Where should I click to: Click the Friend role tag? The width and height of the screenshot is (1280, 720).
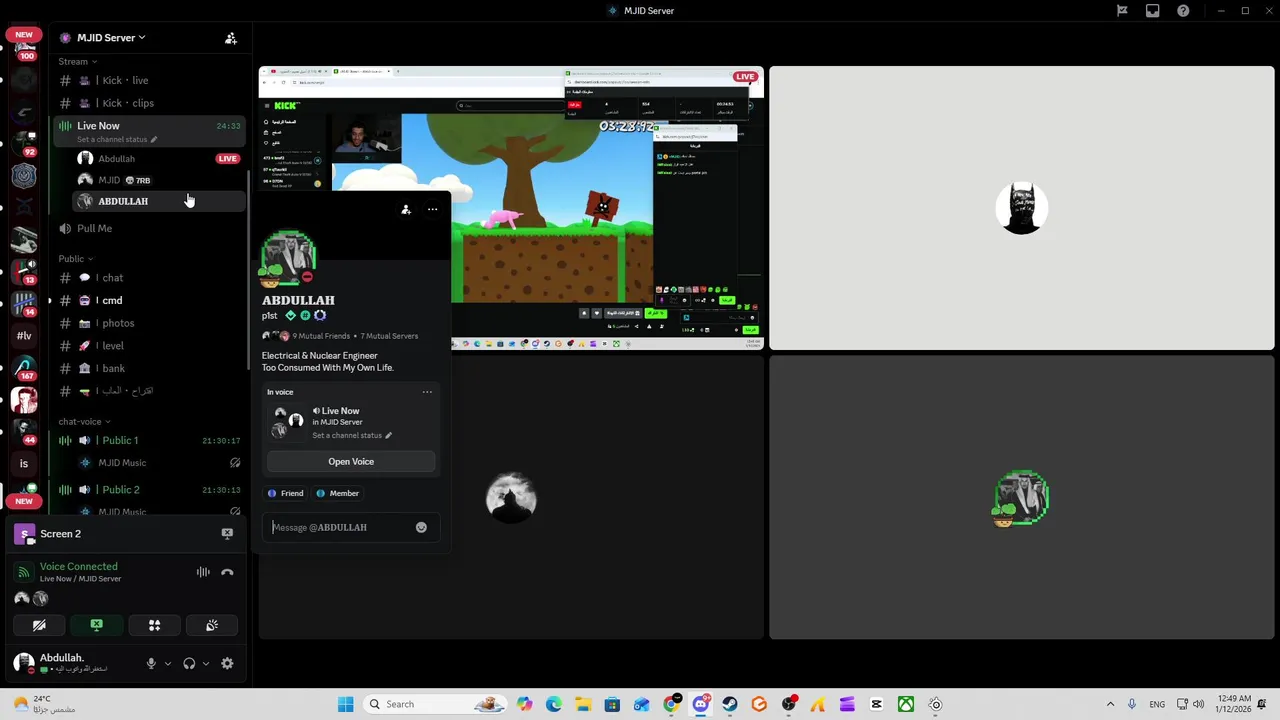286,493
